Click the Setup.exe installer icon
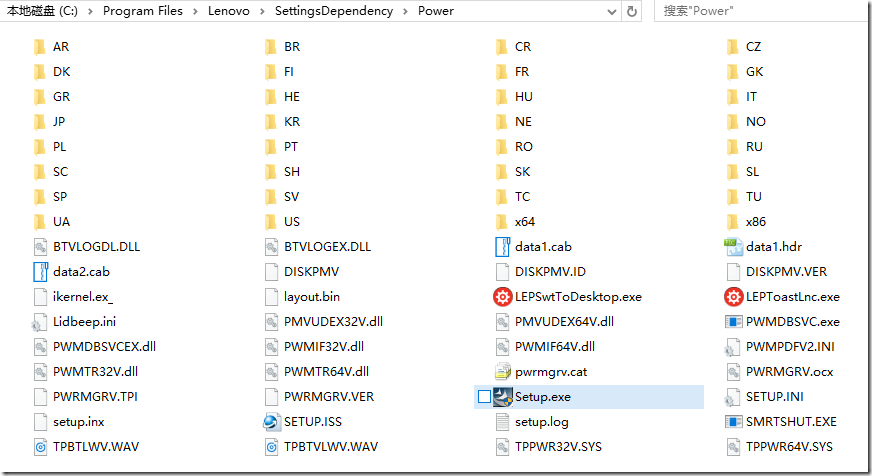 (503, 396)
